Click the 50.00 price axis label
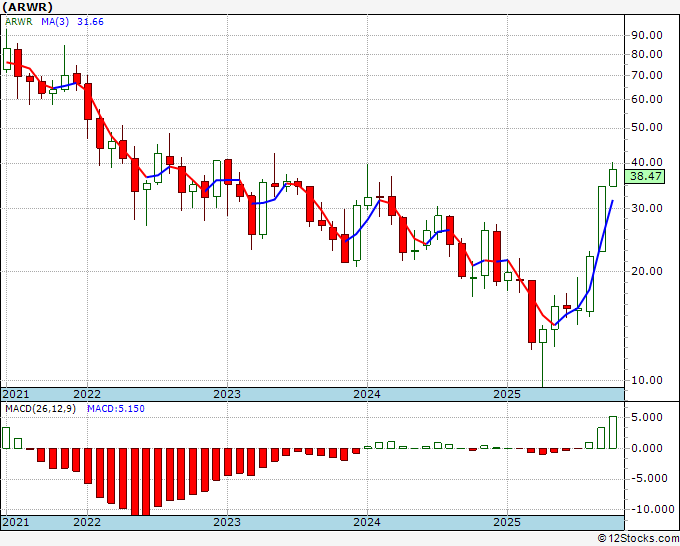The height and width of the screenshot is (546, 680). (648, 127)
